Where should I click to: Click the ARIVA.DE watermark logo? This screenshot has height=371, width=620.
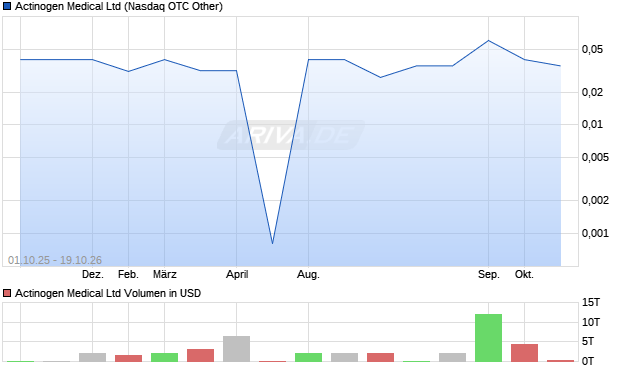291,135
